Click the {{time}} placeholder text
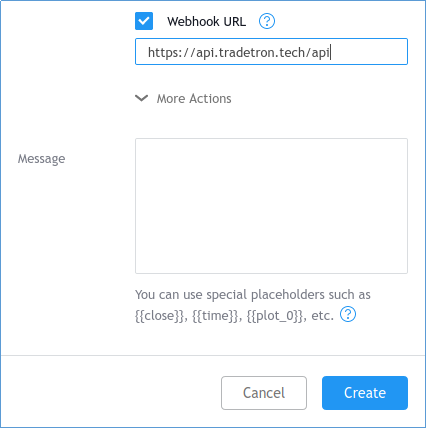 tap(217, 316)
